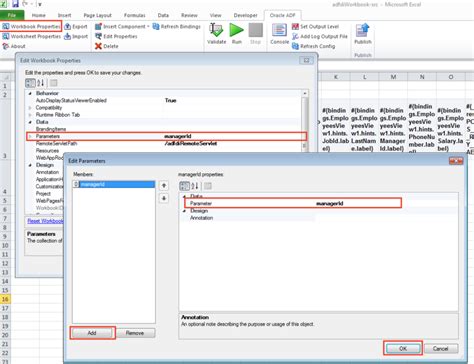474x364 pixels.
Task: Expand the Parameters property row
Action: pos(30,136)
